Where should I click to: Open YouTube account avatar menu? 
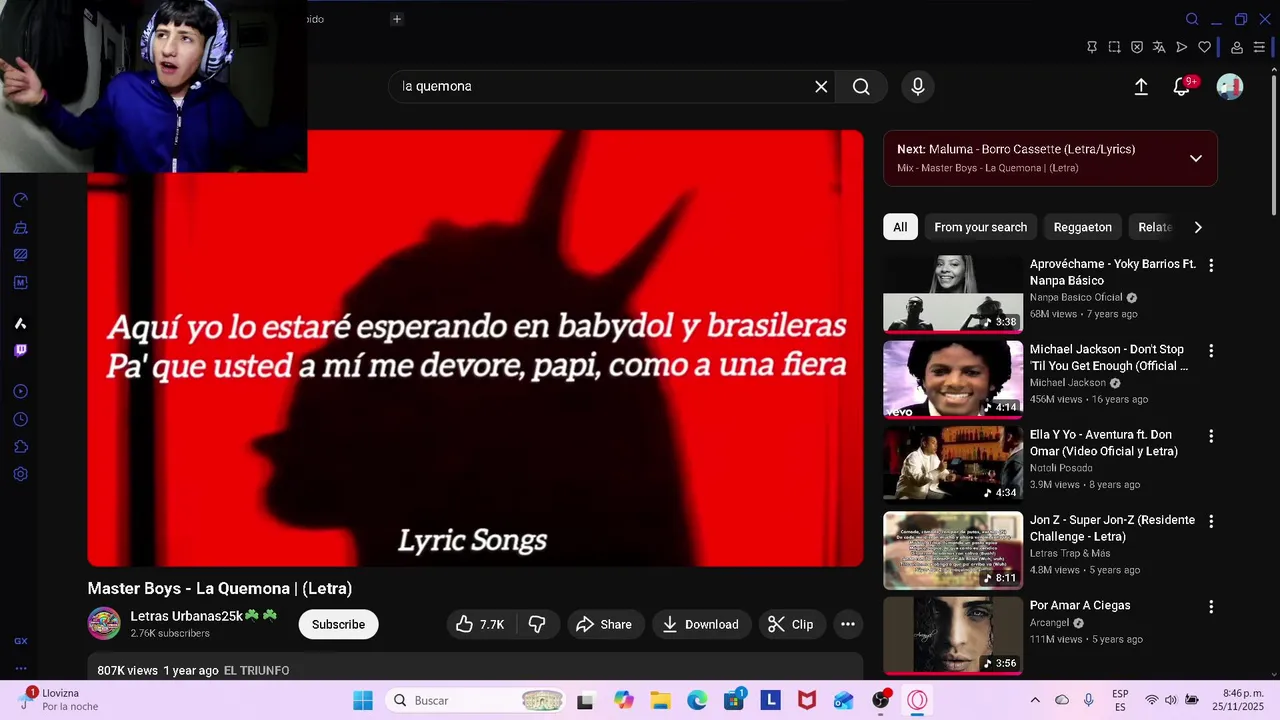[x=1229, y=87]
